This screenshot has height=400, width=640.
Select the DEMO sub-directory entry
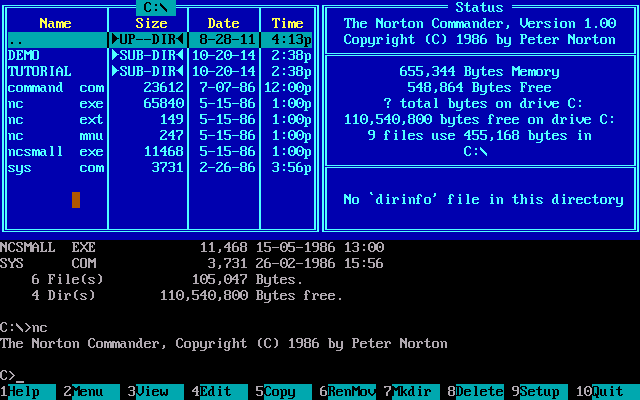point(160,56)
